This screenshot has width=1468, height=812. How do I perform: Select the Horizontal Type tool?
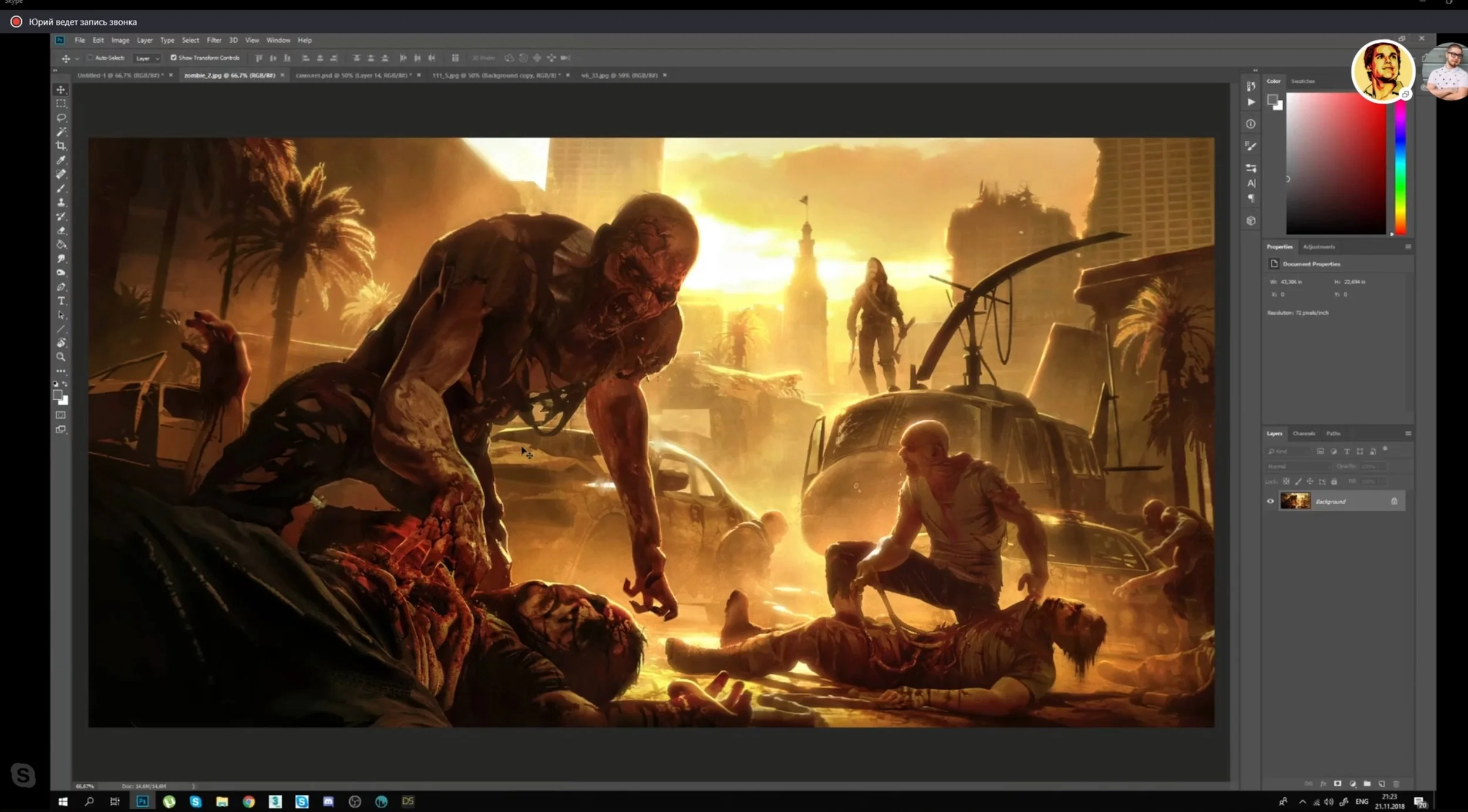click(x=61, y=301)
